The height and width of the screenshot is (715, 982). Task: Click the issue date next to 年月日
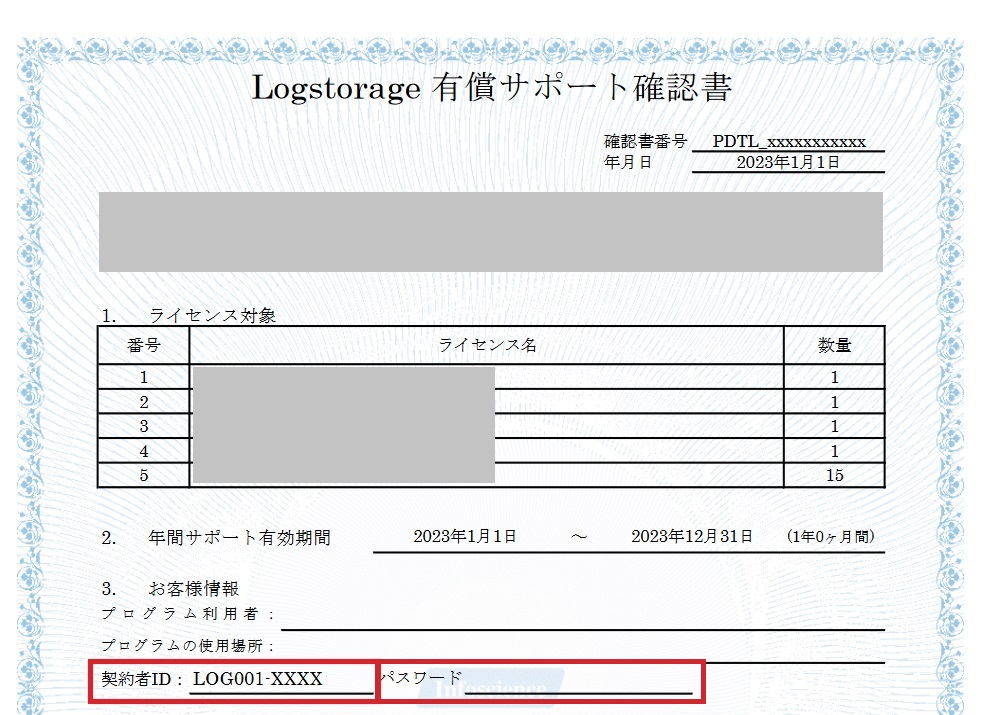788,162
